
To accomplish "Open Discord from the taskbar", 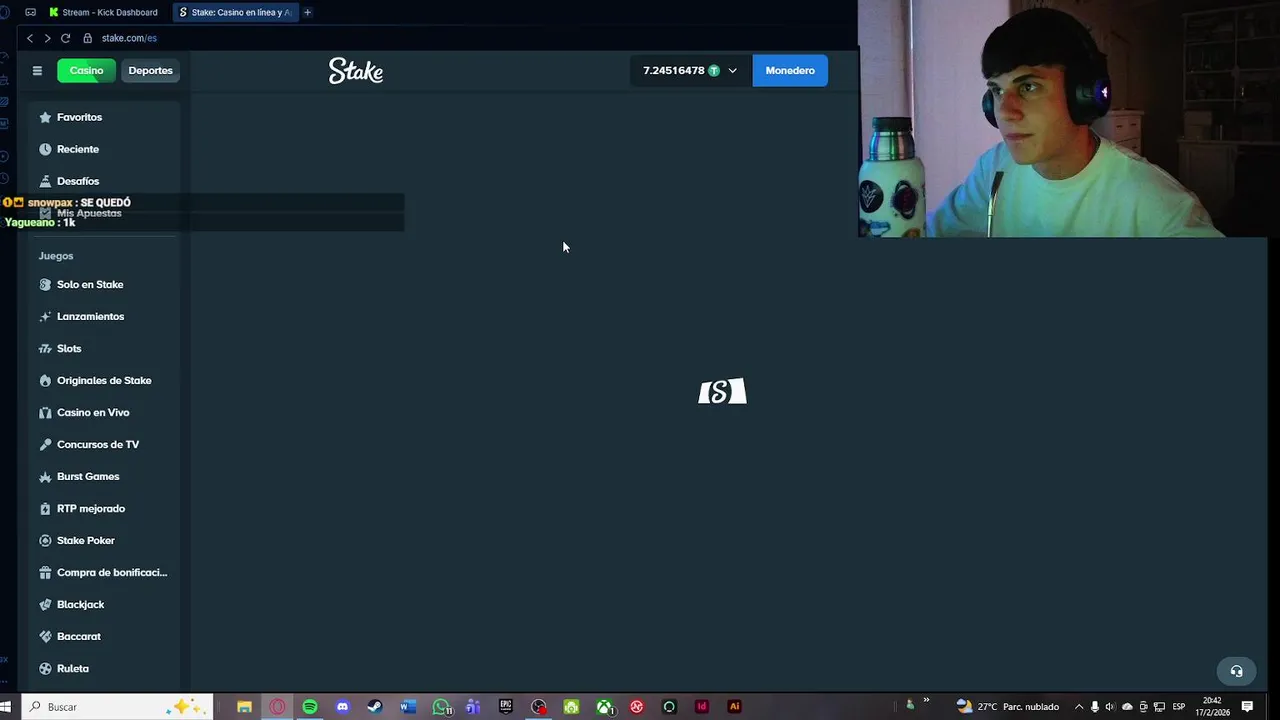I will click(x=342, y=707).
